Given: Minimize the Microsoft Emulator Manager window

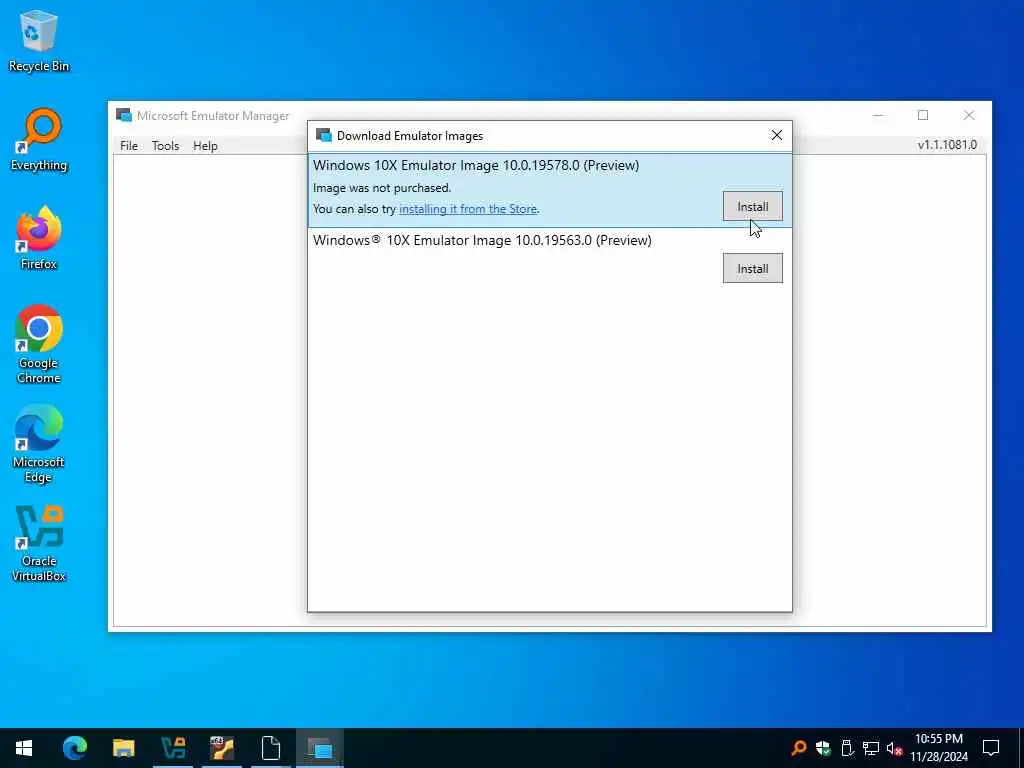Looking at the screenshot, I should (x=878, y=116).
